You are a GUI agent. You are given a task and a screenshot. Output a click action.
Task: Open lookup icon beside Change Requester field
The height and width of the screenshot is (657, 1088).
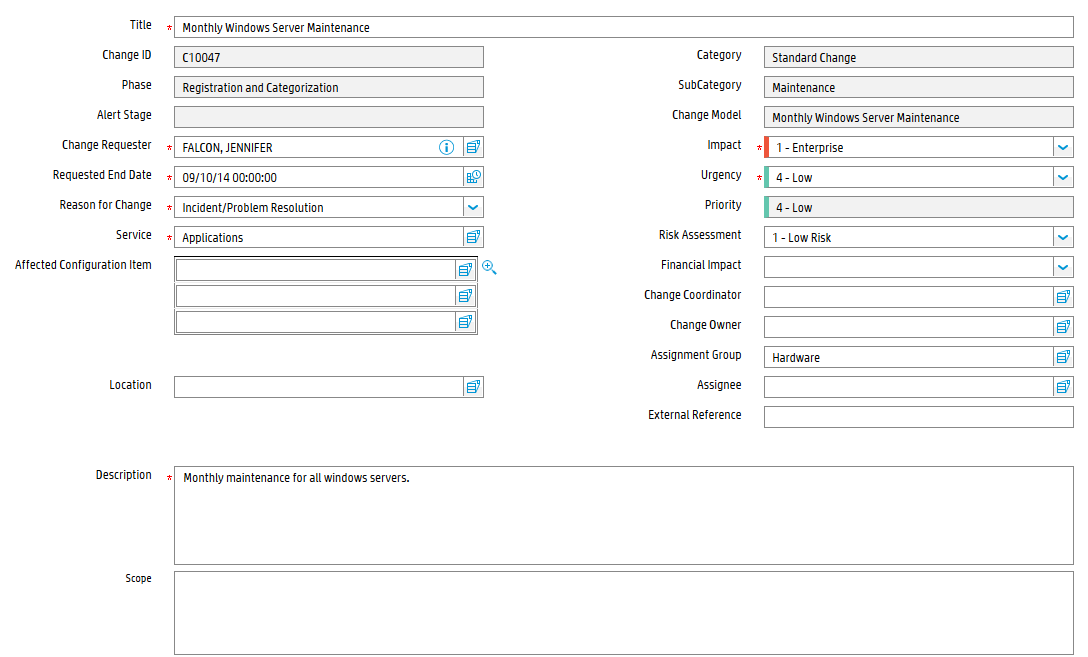click(473, 147)
